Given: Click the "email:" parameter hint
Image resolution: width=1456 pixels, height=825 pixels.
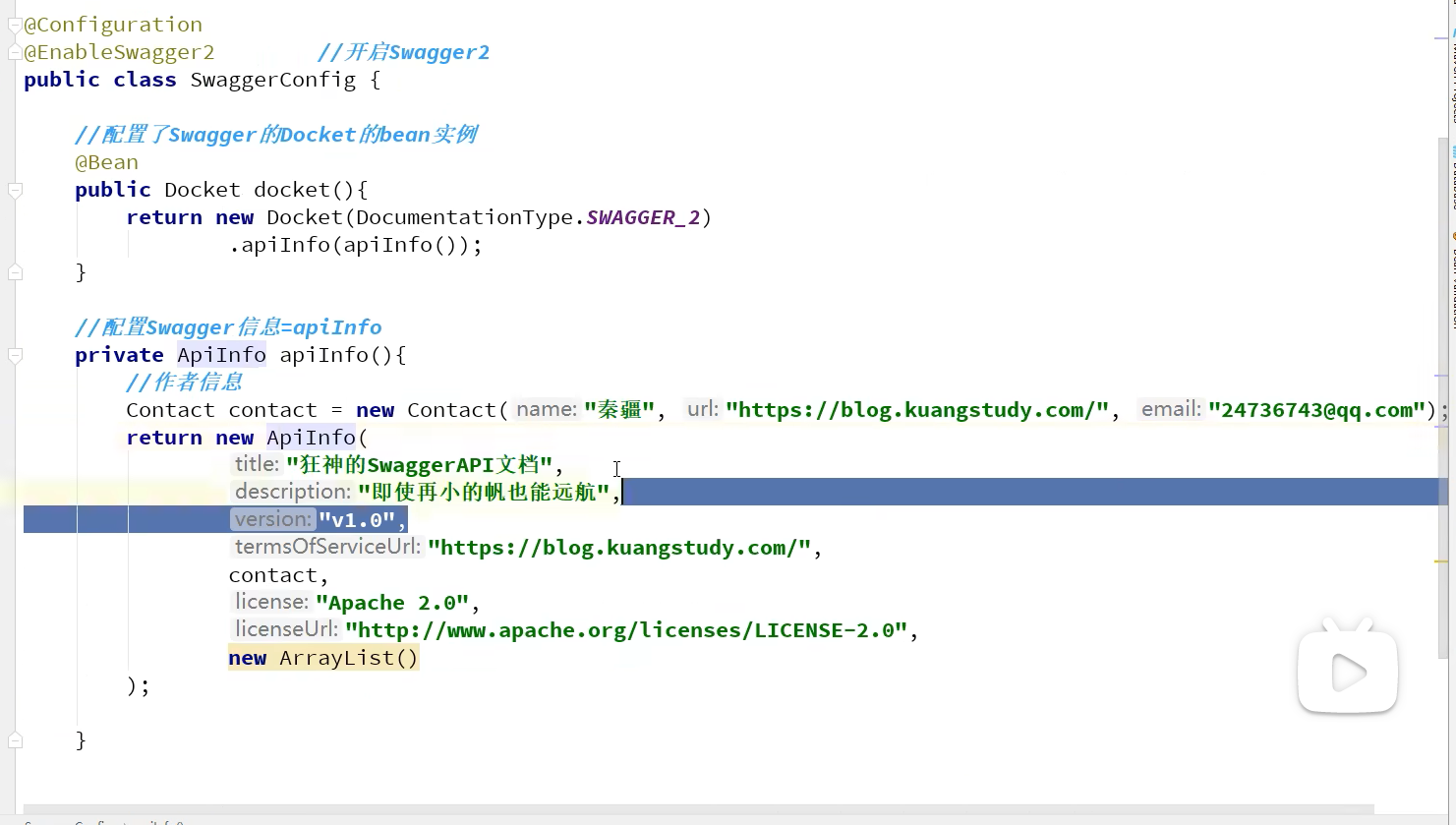Looking at the screenshot, I should tap(1171, 409).
